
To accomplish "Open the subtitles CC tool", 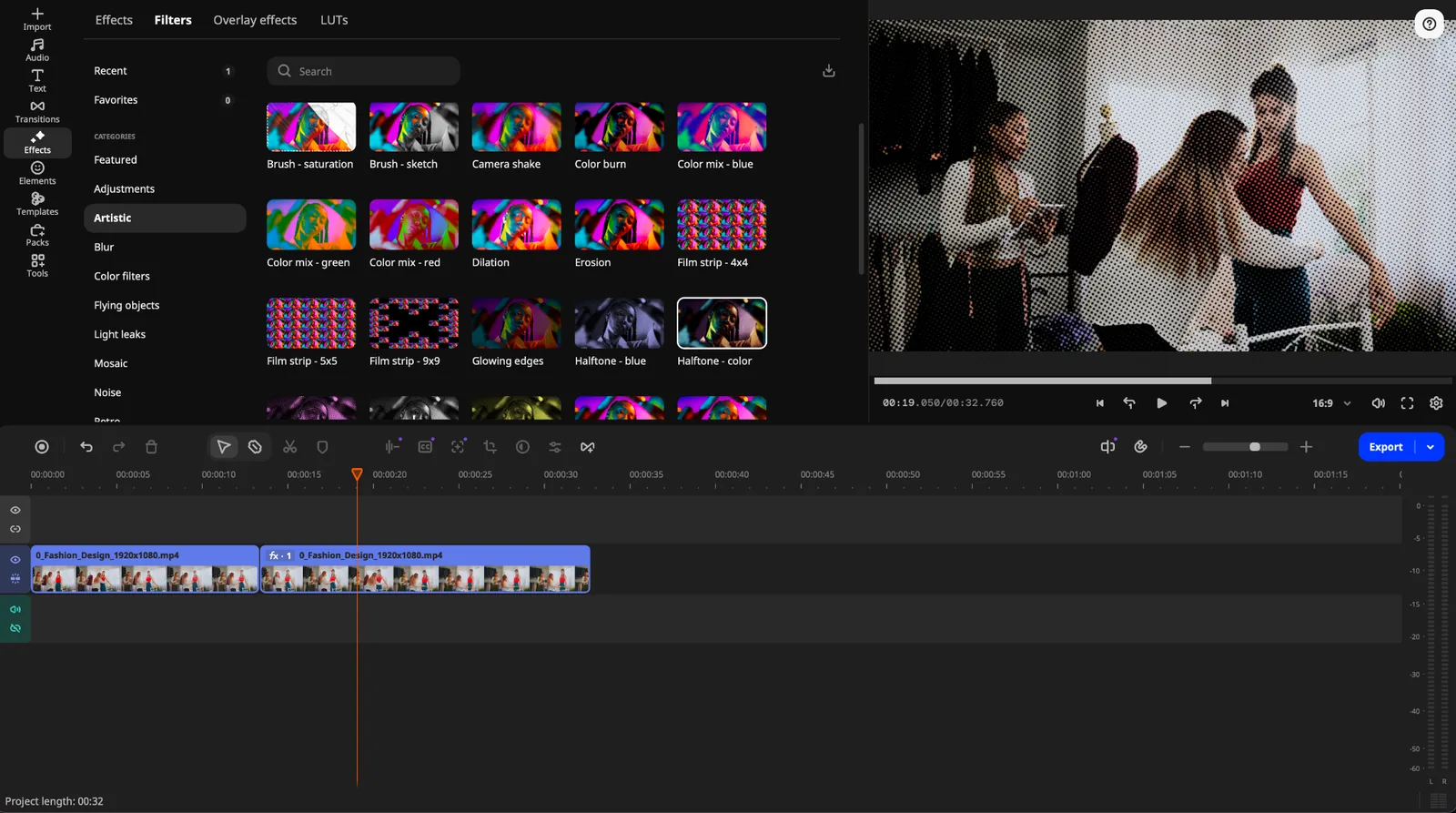I will pos(425,447).
